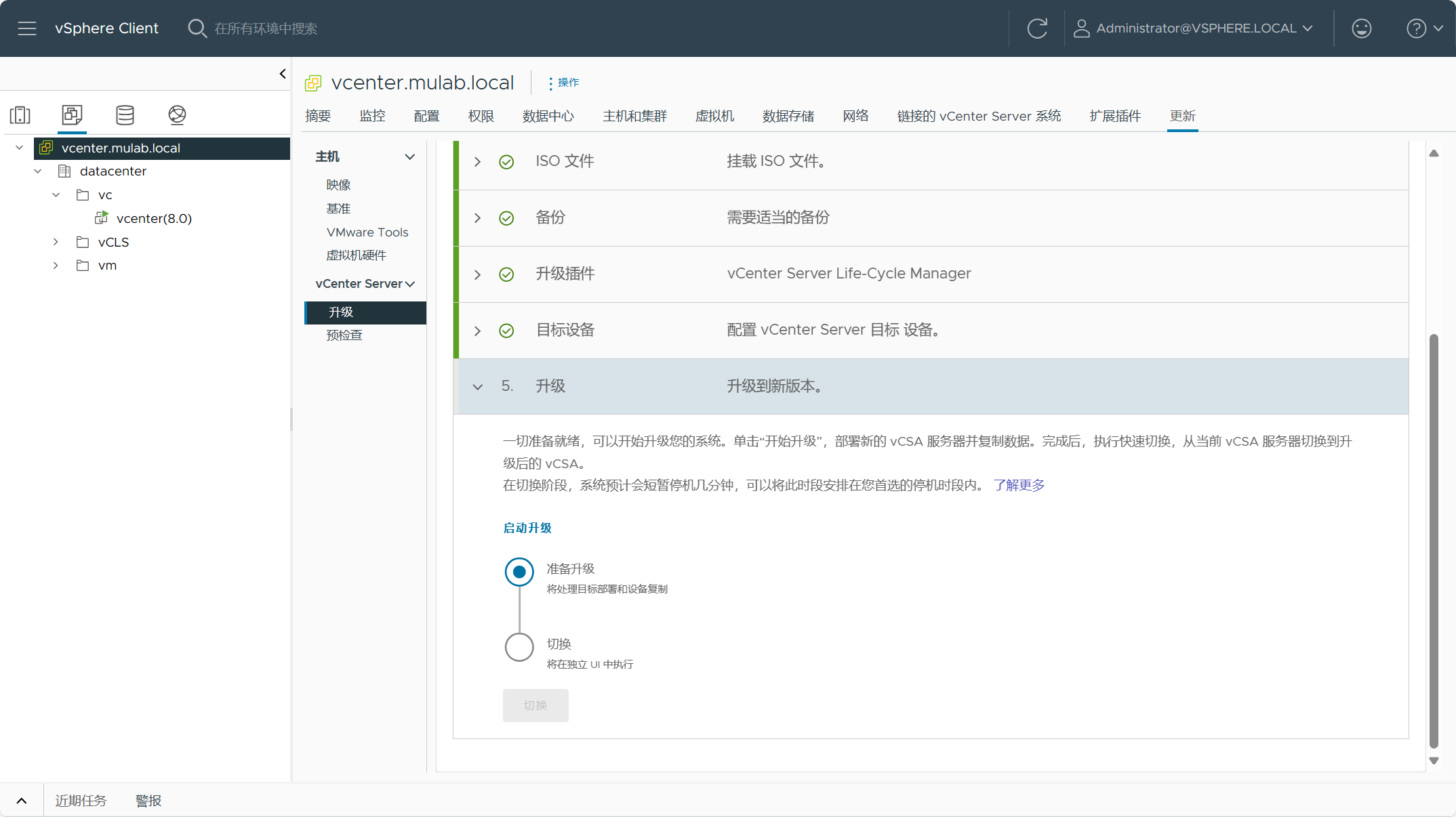Expand the bottom recent tasks panel
1456x817 pixels.
pyautogui.click(x=22, y=801)
